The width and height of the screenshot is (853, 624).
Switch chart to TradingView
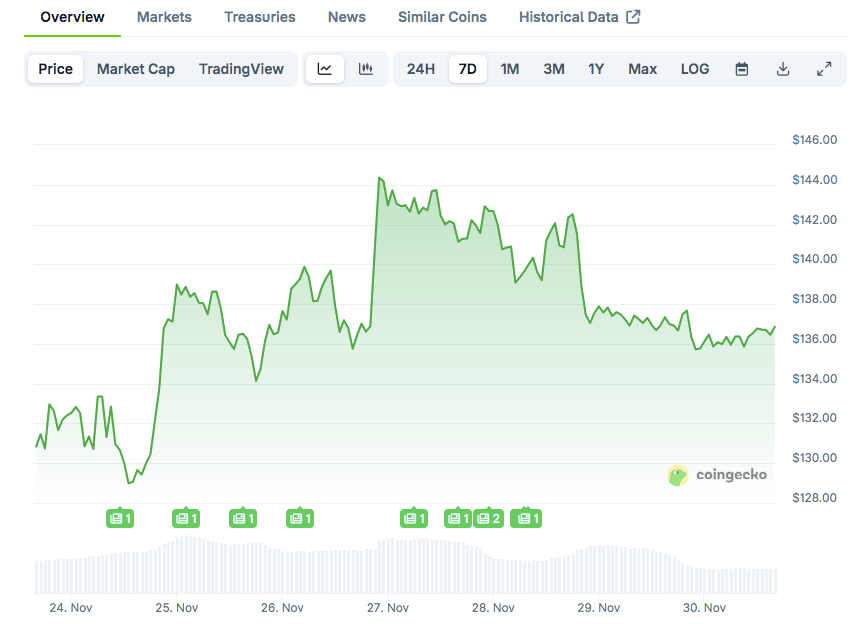[x=241, y=69]
